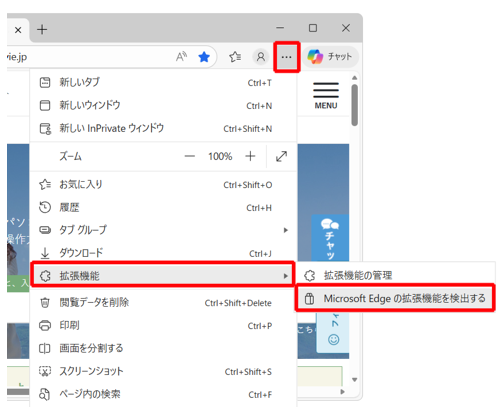500x407 pixels.
Task: Select 閲覧データを削除 menu item
Action: (x=163, y=303)
